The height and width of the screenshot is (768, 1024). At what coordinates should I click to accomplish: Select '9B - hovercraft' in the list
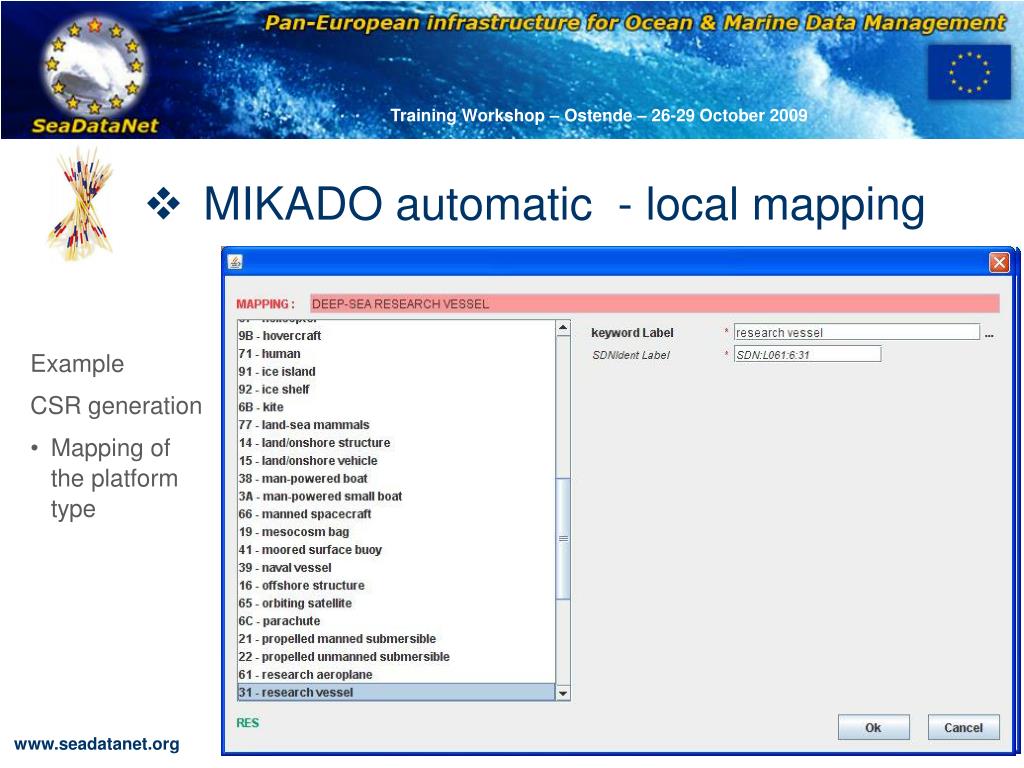pyautogui.click(x=396, y=336)
